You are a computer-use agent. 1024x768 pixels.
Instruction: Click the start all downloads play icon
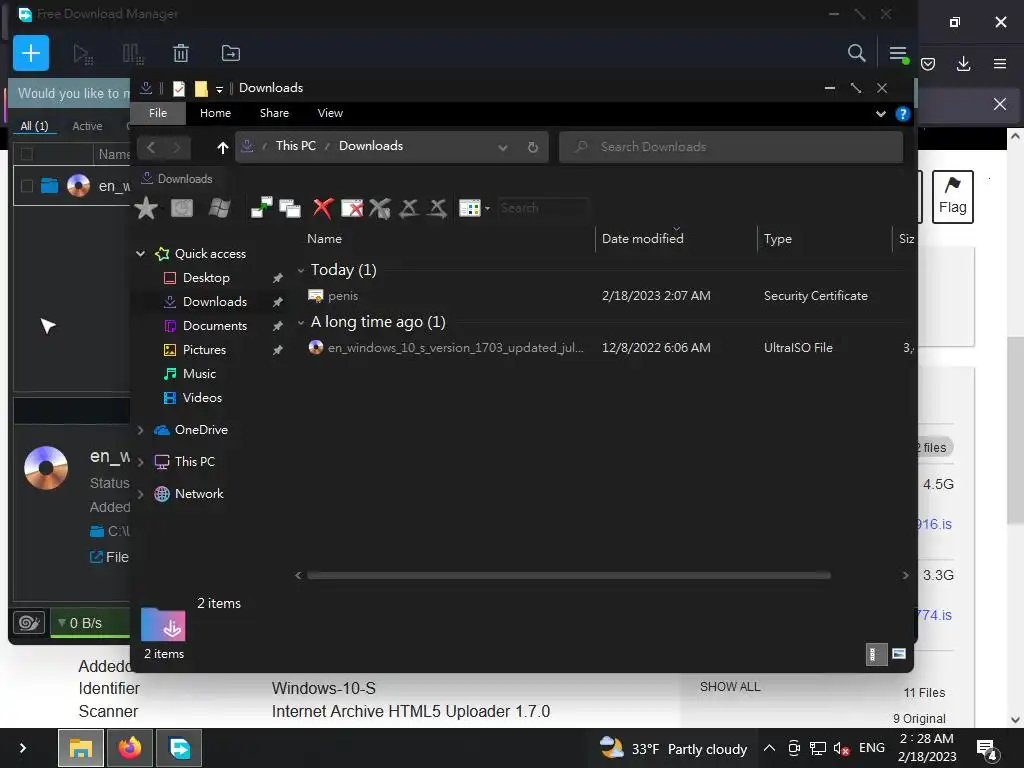click(x=83, y=54)
